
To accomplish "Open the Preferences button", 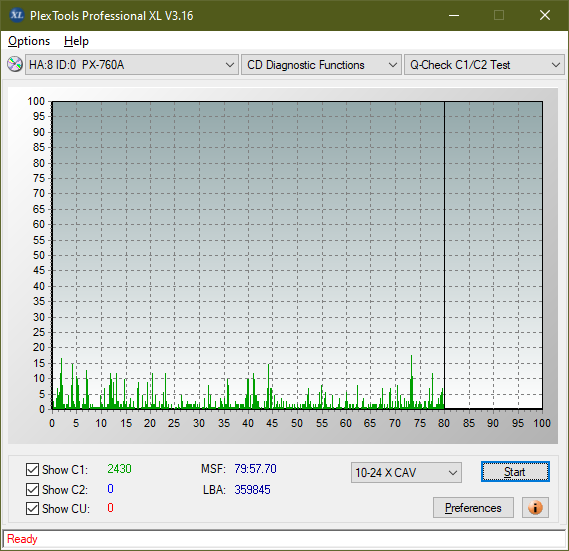I will (x=473, y=507).
